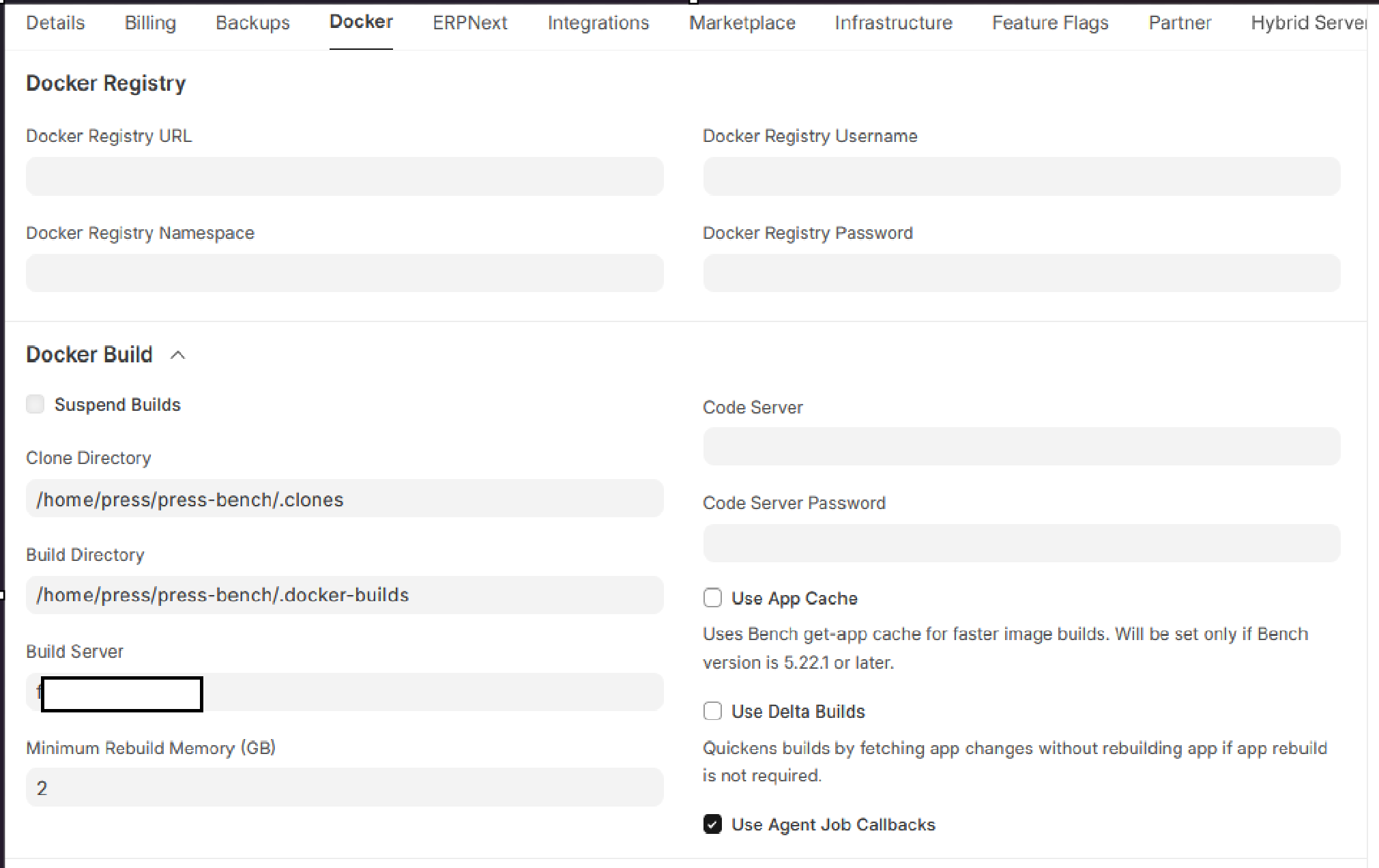1379x868 pixels.
Task: Click the Docker Registry Namespace input
Action: [x=345, y=273]
